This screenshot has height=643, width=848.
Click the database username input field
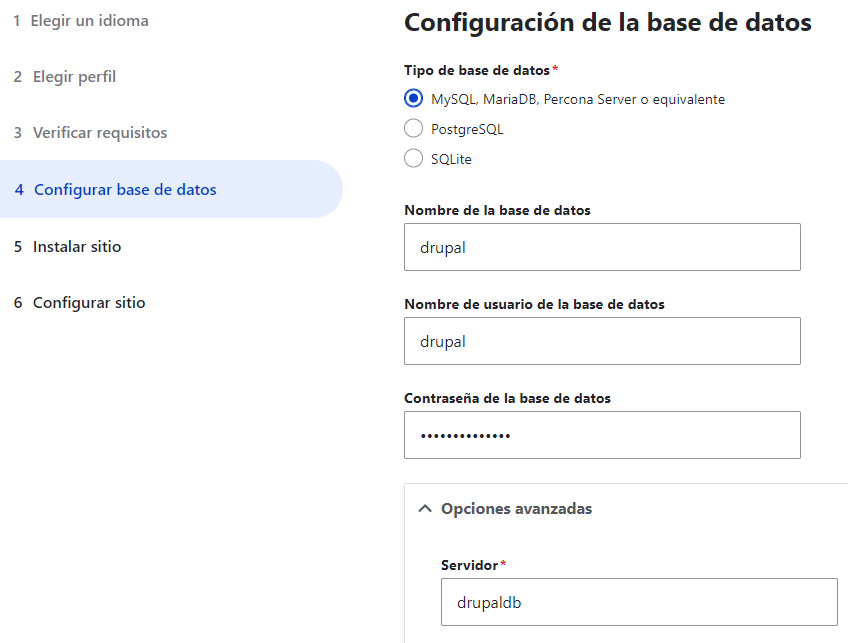602,341
